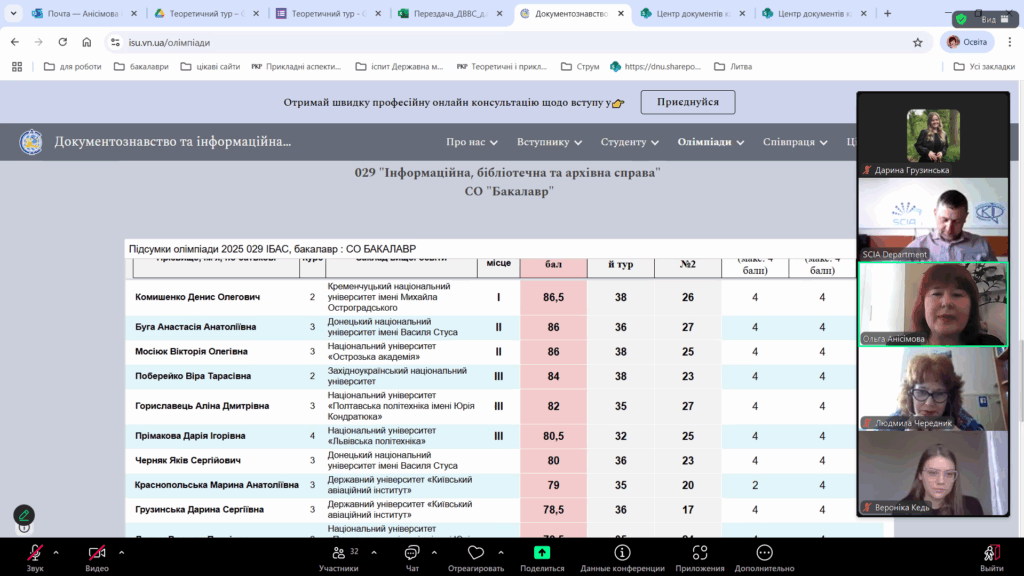Select Вероніка Кедь video thumbnail

(933, 473)
